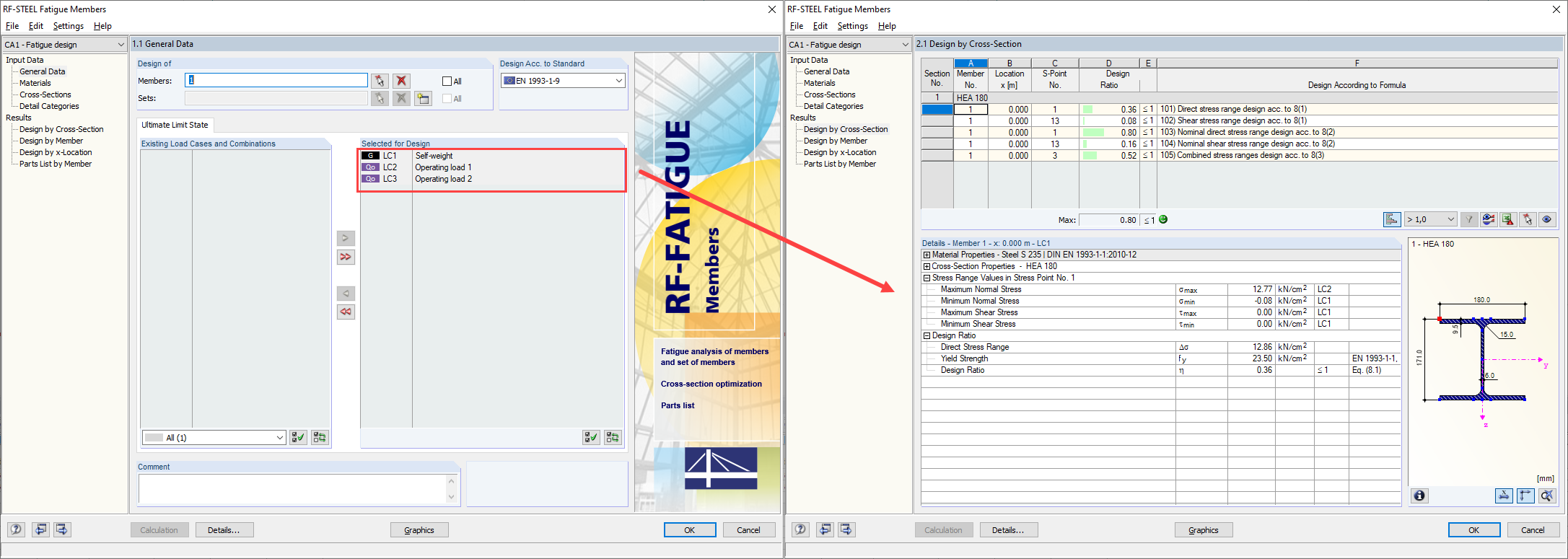
Task: Click OK button in right window
Action: [x=1474, y=530]
